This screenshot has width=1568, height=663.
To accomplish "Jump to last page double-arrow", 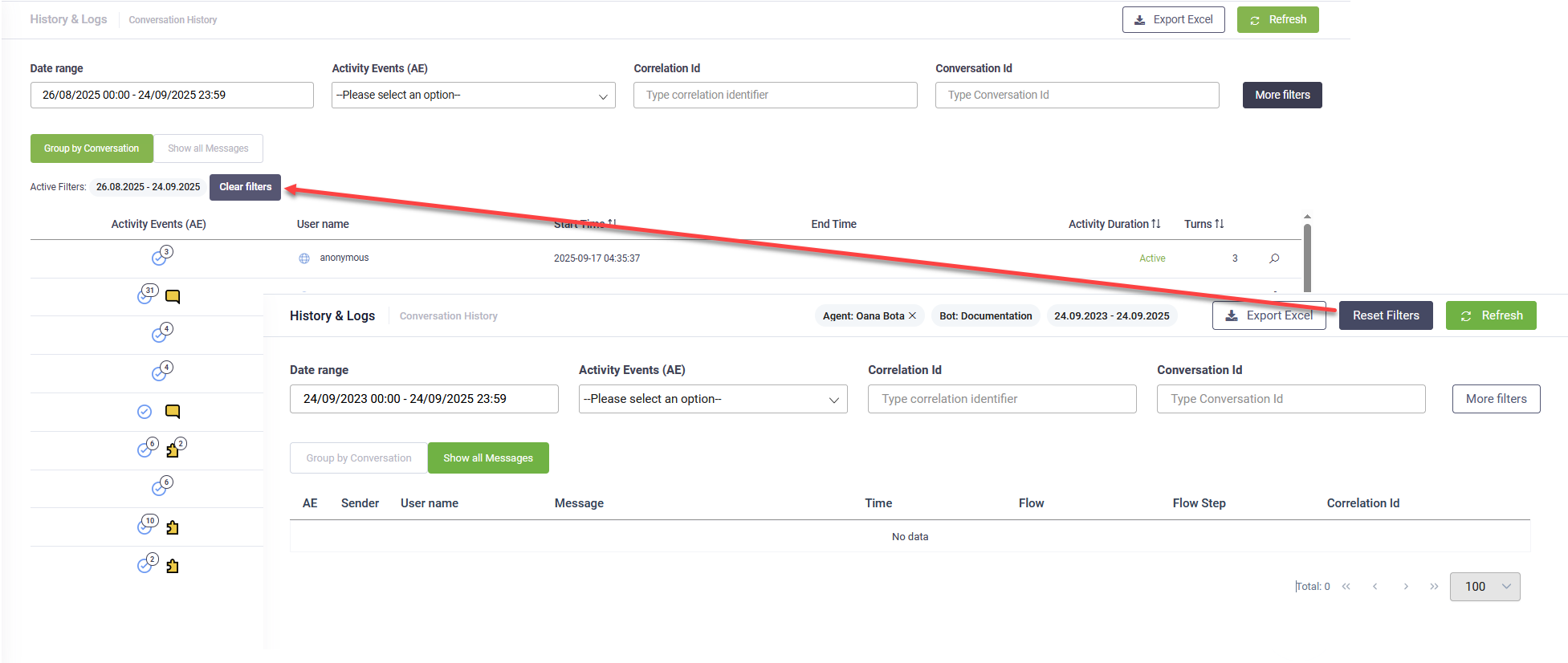I will click(1434, 587).
